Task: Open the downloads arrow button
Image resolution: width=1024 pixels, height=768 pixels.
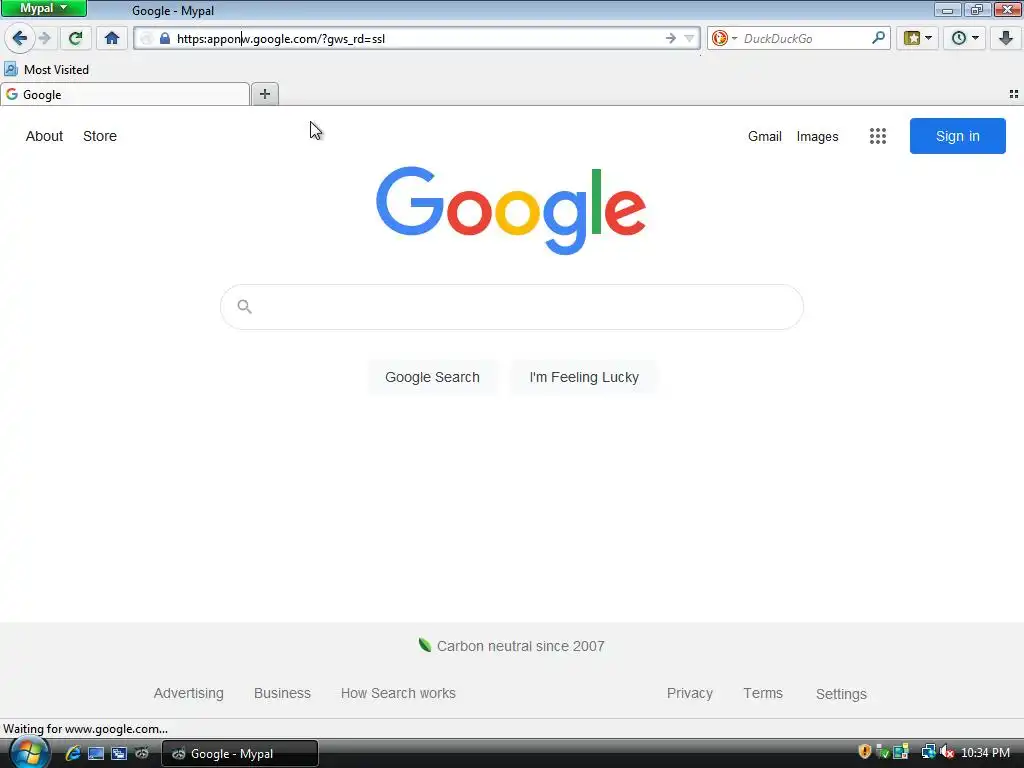Action: coord(1006,39)
